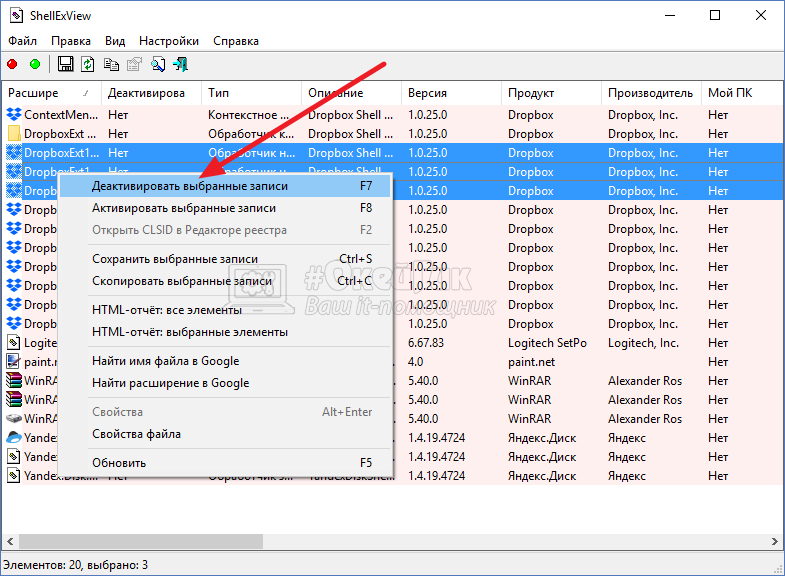The height and width of the screenshot is (576, 785).
Task: Click Контекстное type cell
Action: 249,115
